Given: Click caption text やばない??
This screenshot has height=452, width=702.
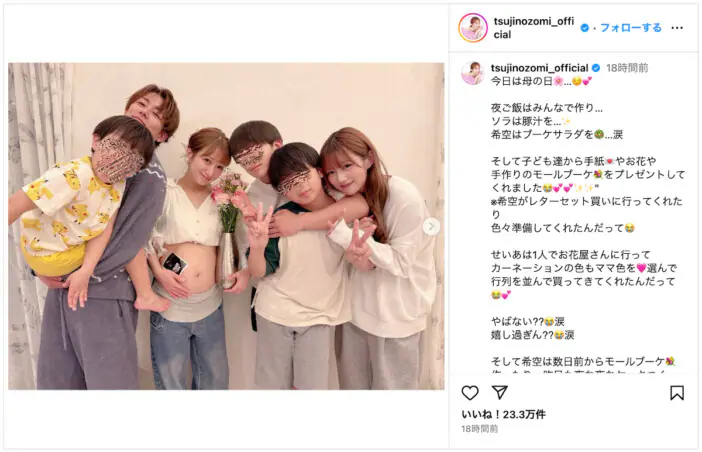Looking at the screenshot, I should click(x=527, y=321).
